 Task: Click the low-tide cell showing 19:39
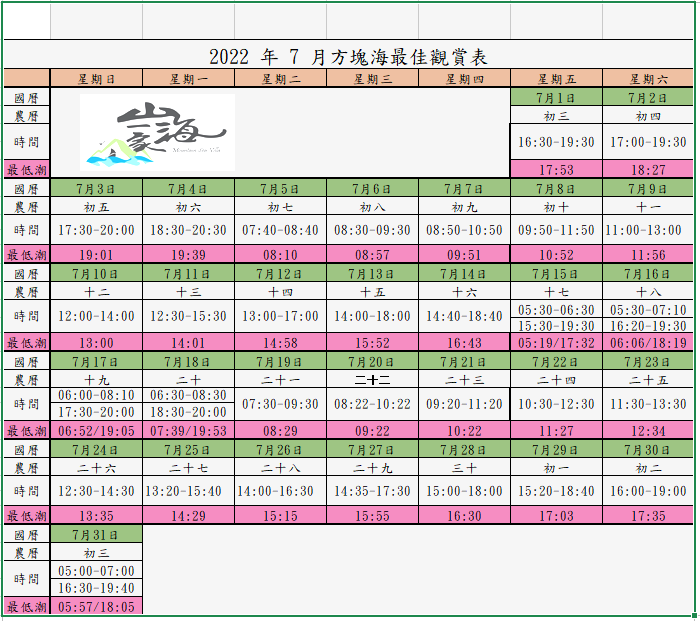pos(189,255)
